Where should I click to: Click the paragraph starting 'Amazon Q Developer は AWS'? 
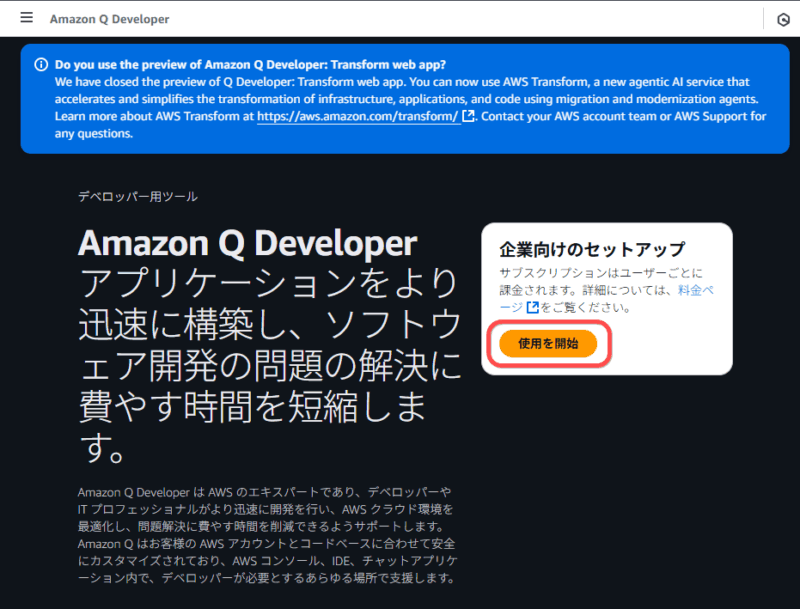[x=268, y=535]
